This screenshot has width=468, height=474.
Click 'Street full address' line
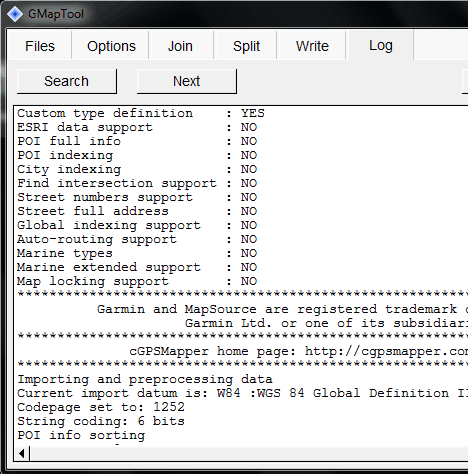[137, 211]
